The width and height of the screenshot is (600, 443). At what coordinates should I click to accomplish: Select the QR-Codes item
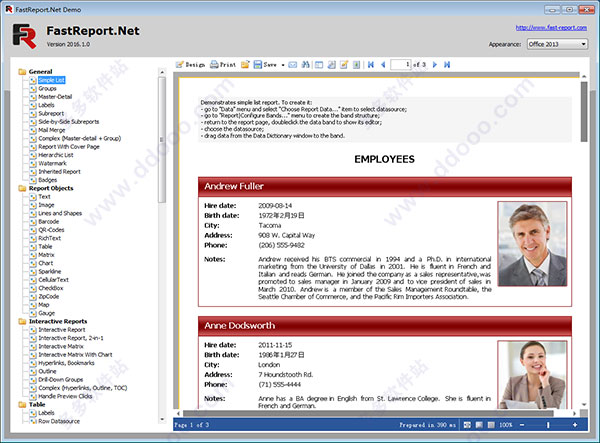(51, 230)
